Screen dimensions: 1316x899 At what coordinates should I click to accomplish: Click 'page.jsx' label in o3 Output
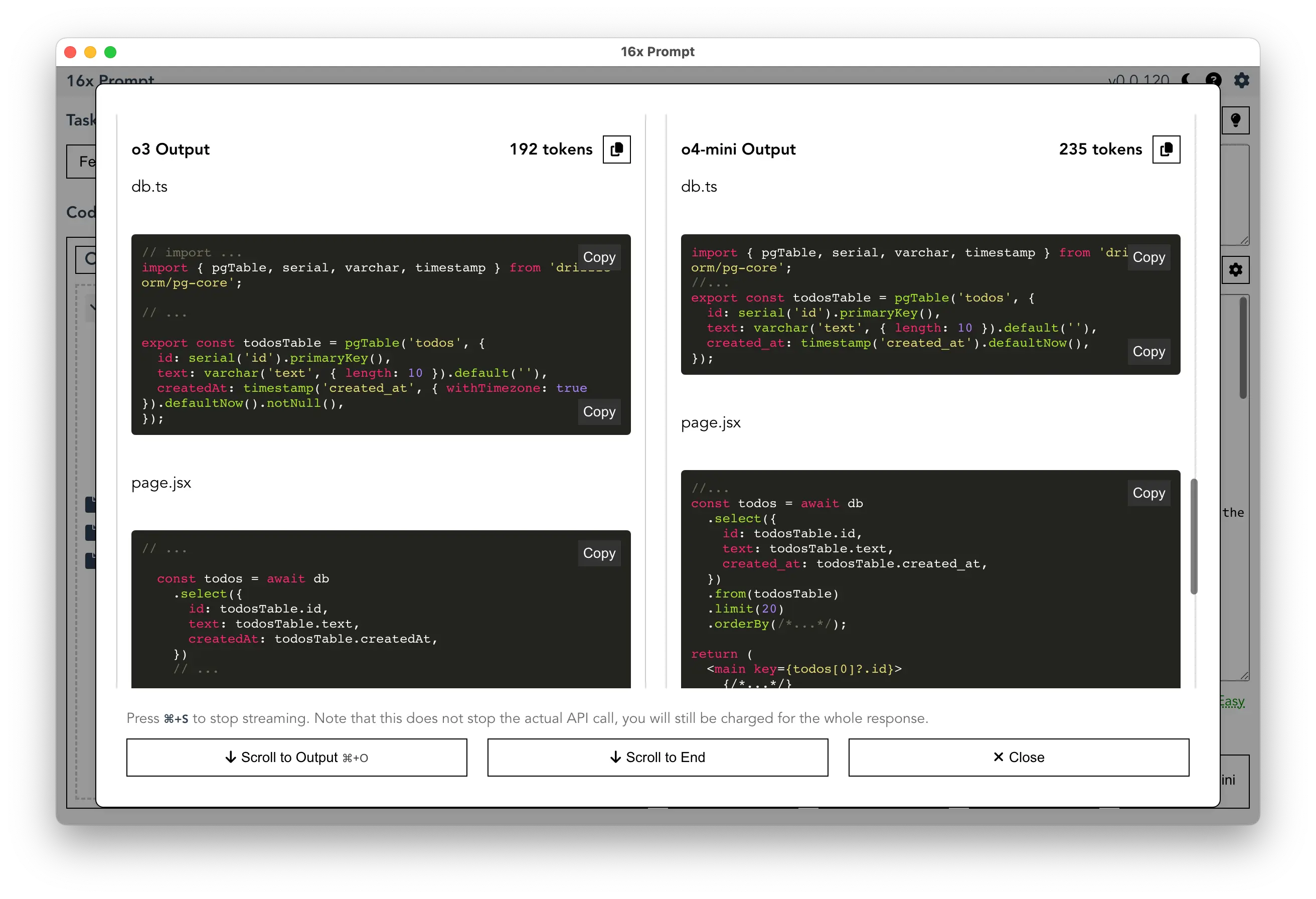(161, 483)
